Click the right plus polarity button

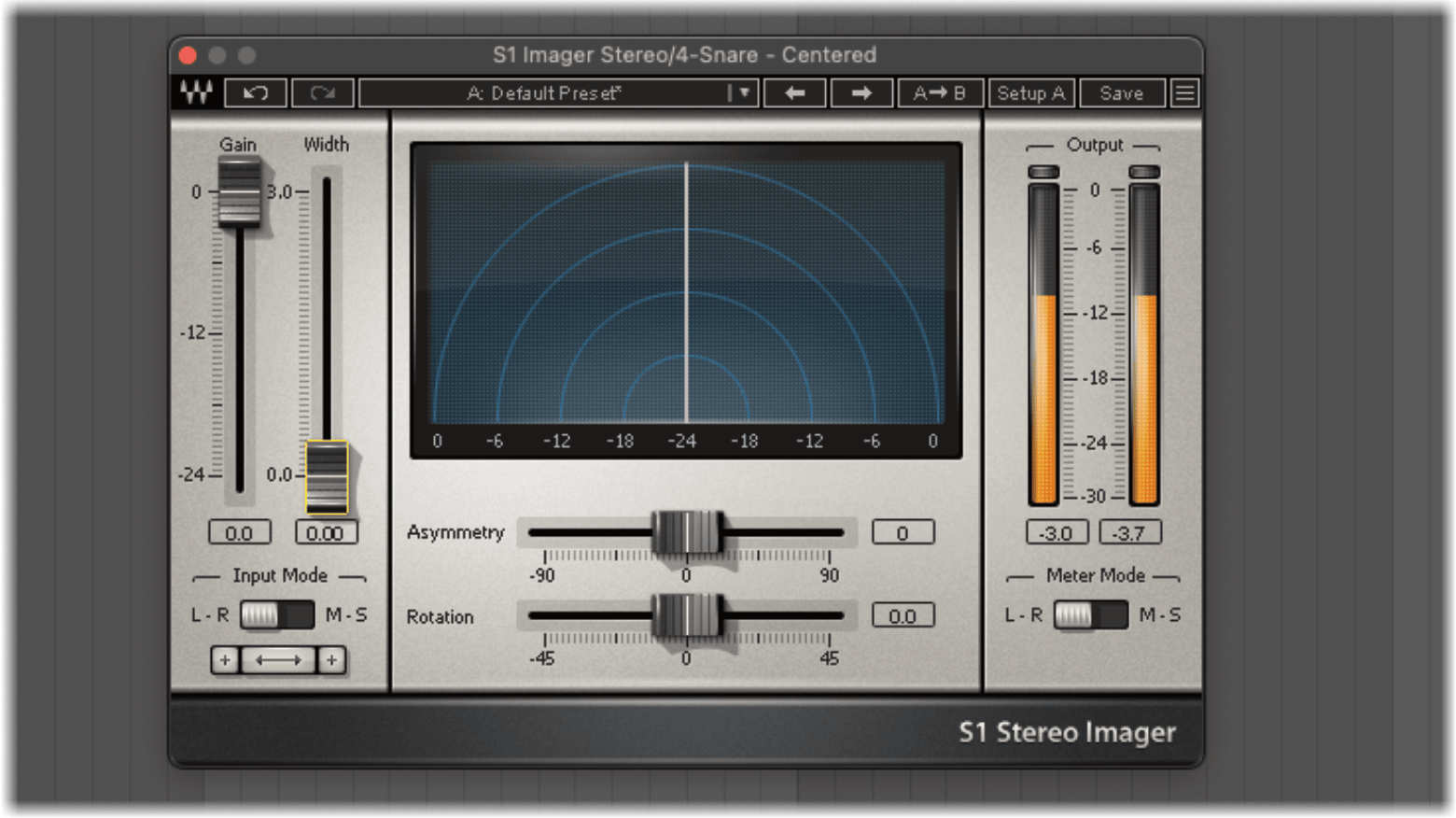331,660
